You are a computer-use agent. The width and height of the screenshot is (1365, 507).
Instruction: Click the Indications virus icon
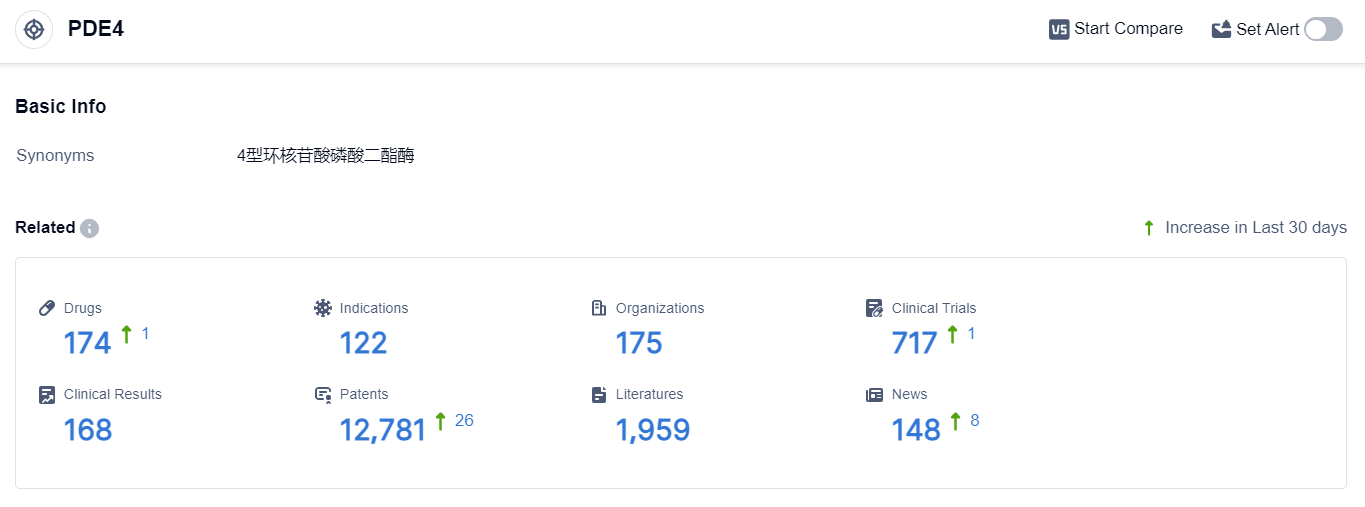tap(323, 308)
